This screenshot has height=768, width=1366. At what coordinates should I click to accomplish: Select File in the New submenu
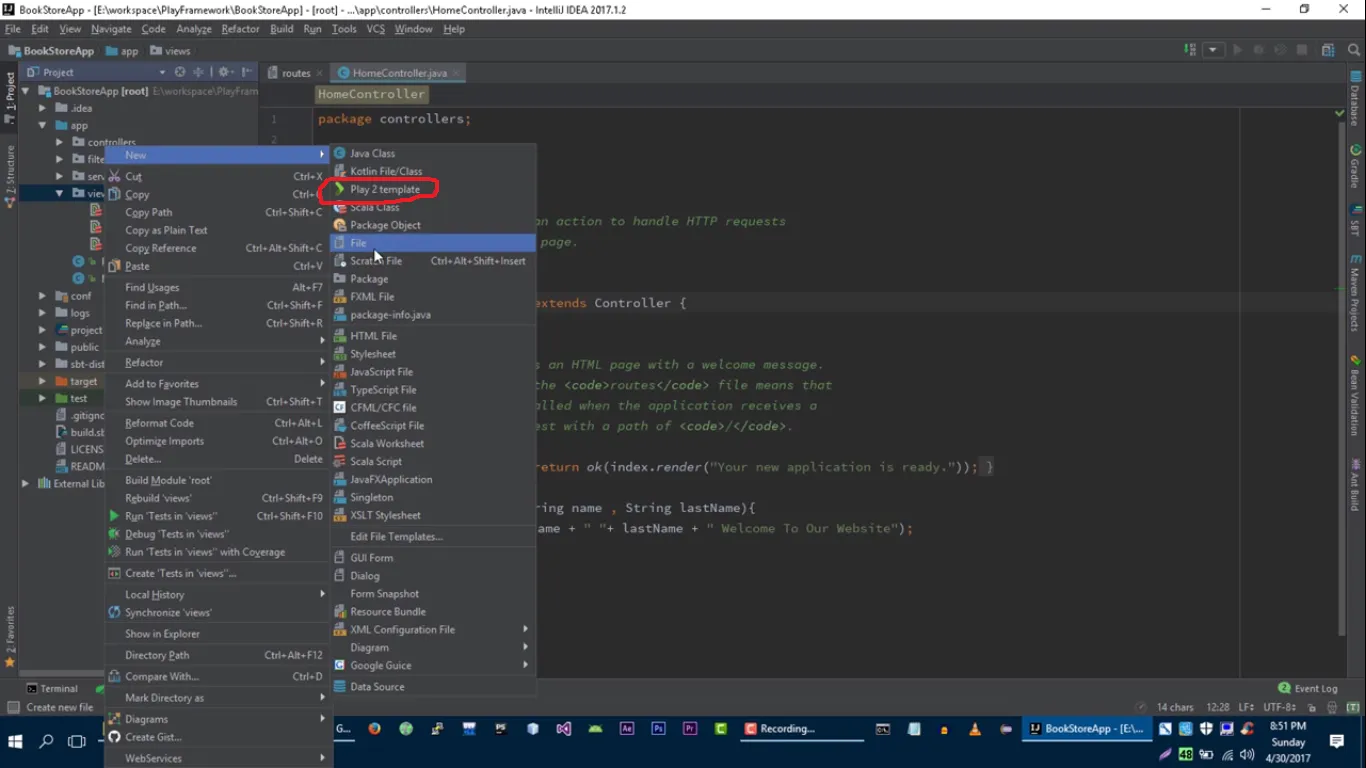tap(432, 243)
